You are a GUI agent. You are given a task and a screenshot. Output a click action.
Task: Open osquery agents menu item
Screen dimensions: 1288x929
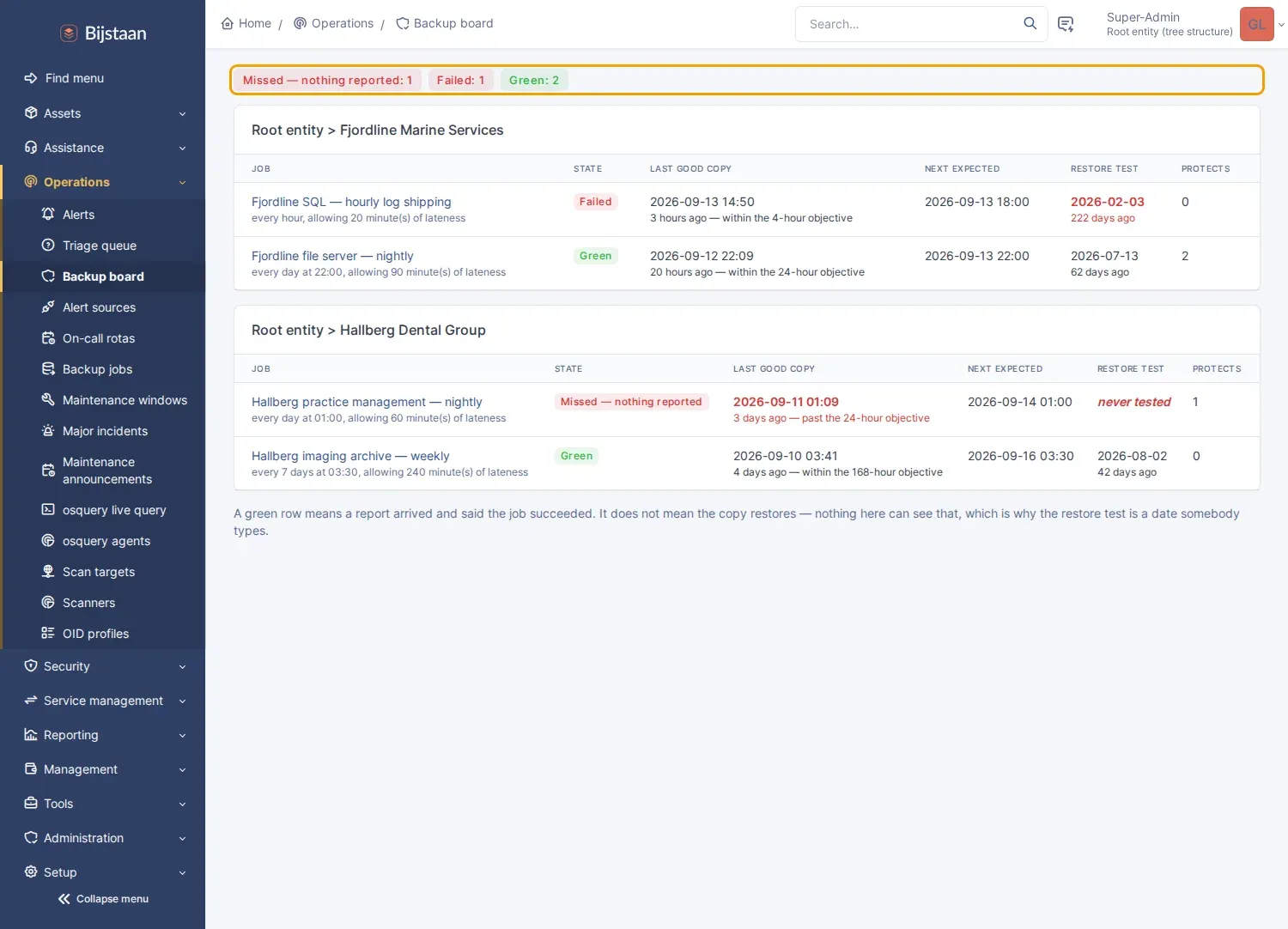[103, 541]
